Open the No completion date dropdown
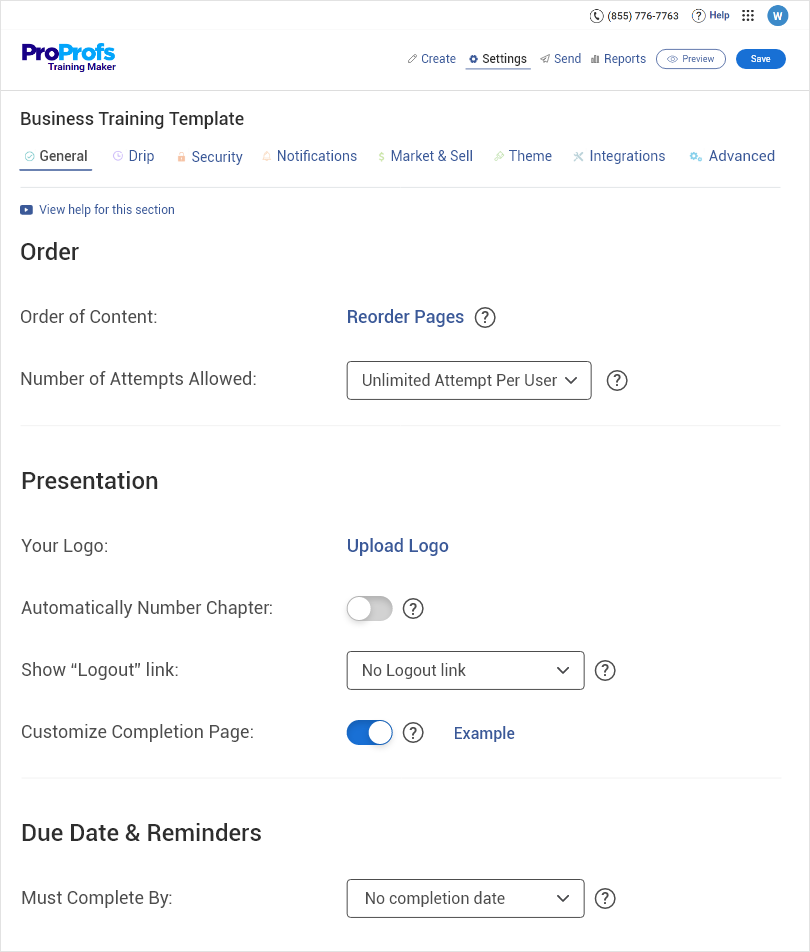Screen dimensions: 810x952 pyautogui.click(x=465, y=898)
